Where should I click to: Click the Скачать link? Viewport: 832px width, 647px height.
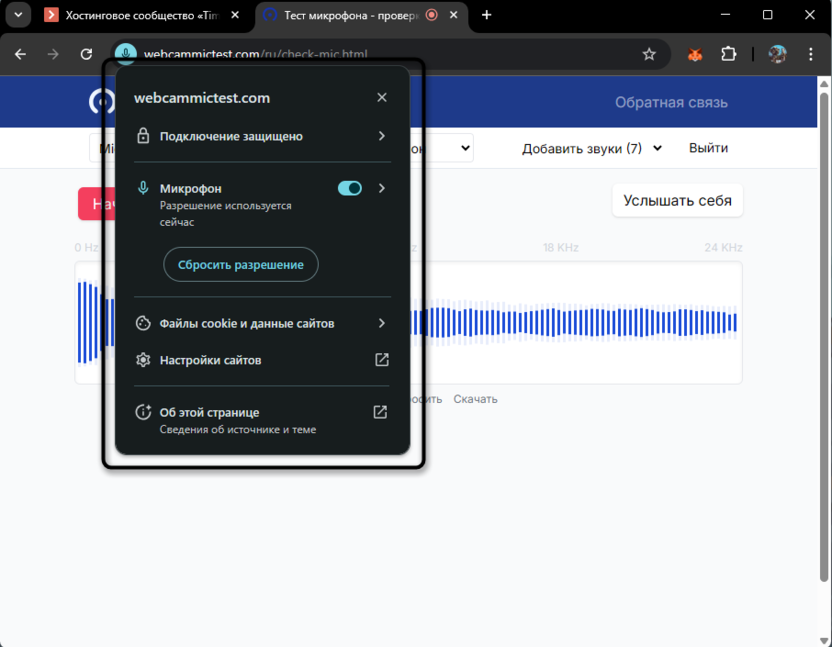tap(475, 399)
